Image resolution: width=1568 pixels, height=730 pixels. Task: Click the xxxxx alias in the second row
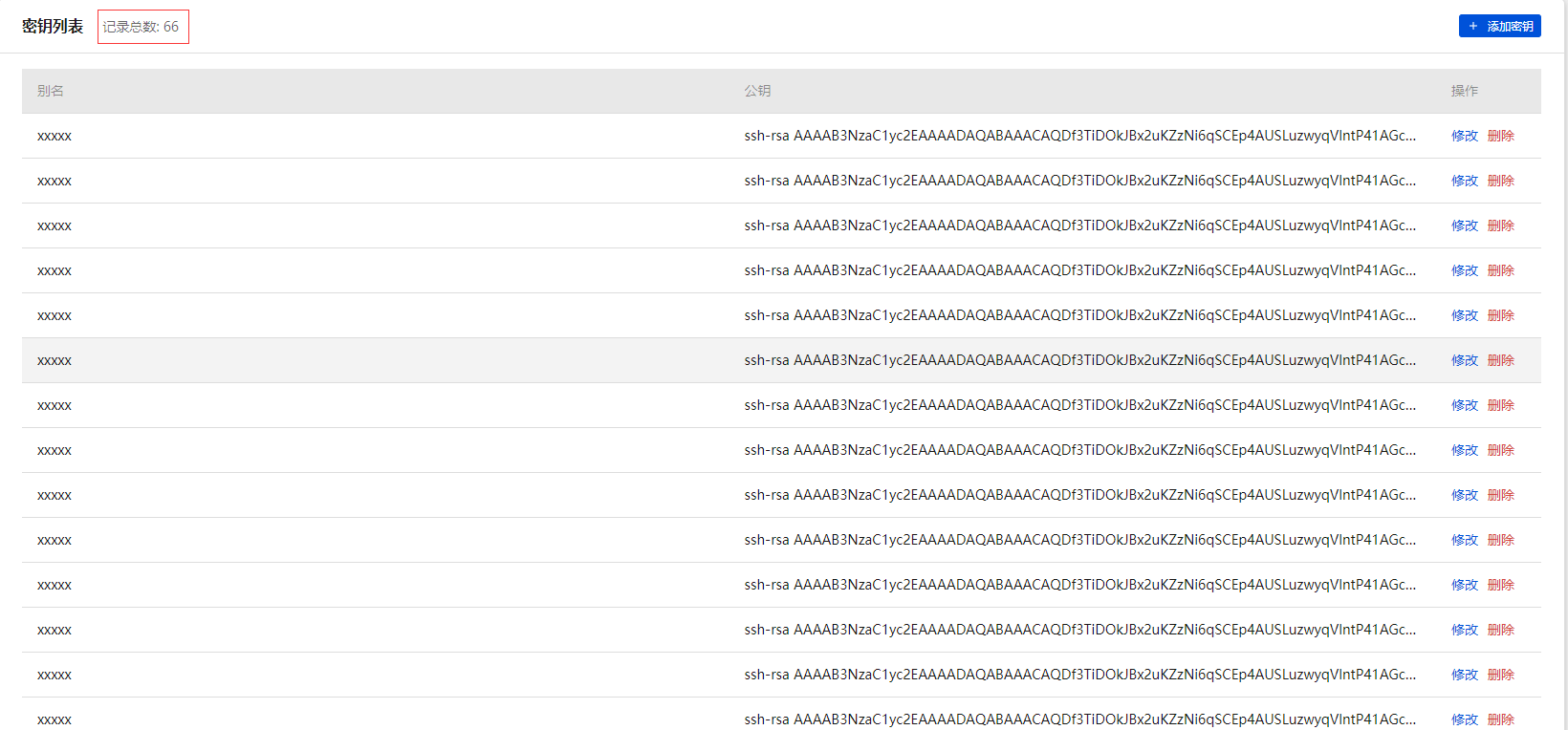click(54, 181)
